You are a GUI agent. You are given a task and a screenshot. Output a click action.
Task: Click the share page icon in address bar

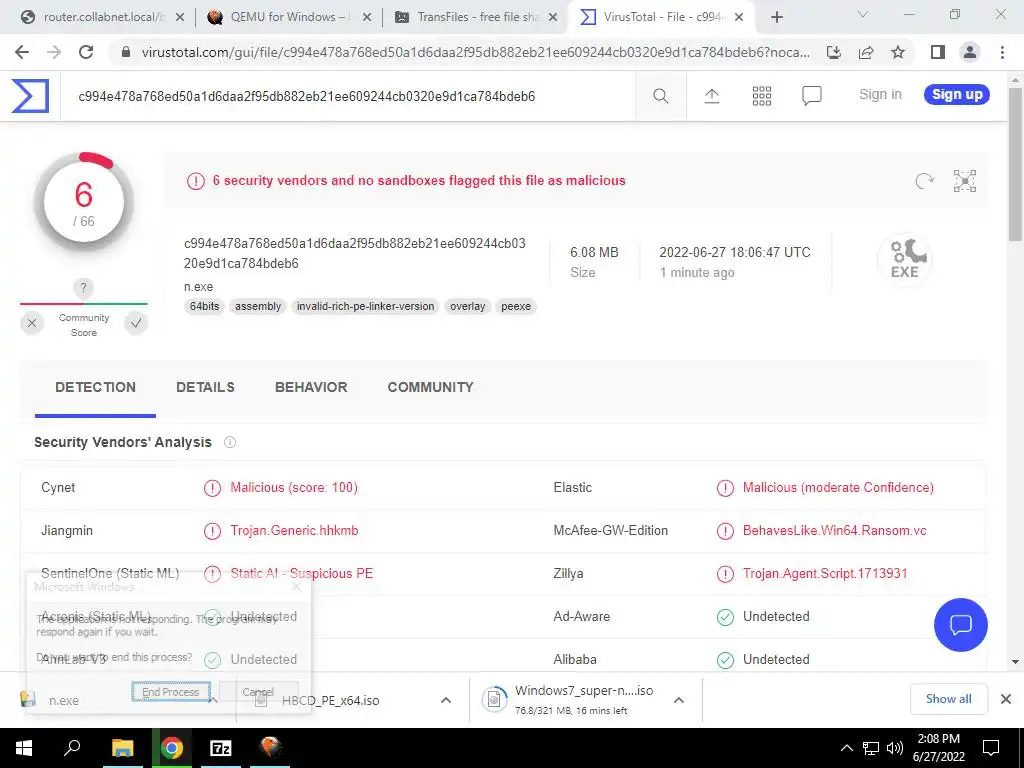[866, 52]
